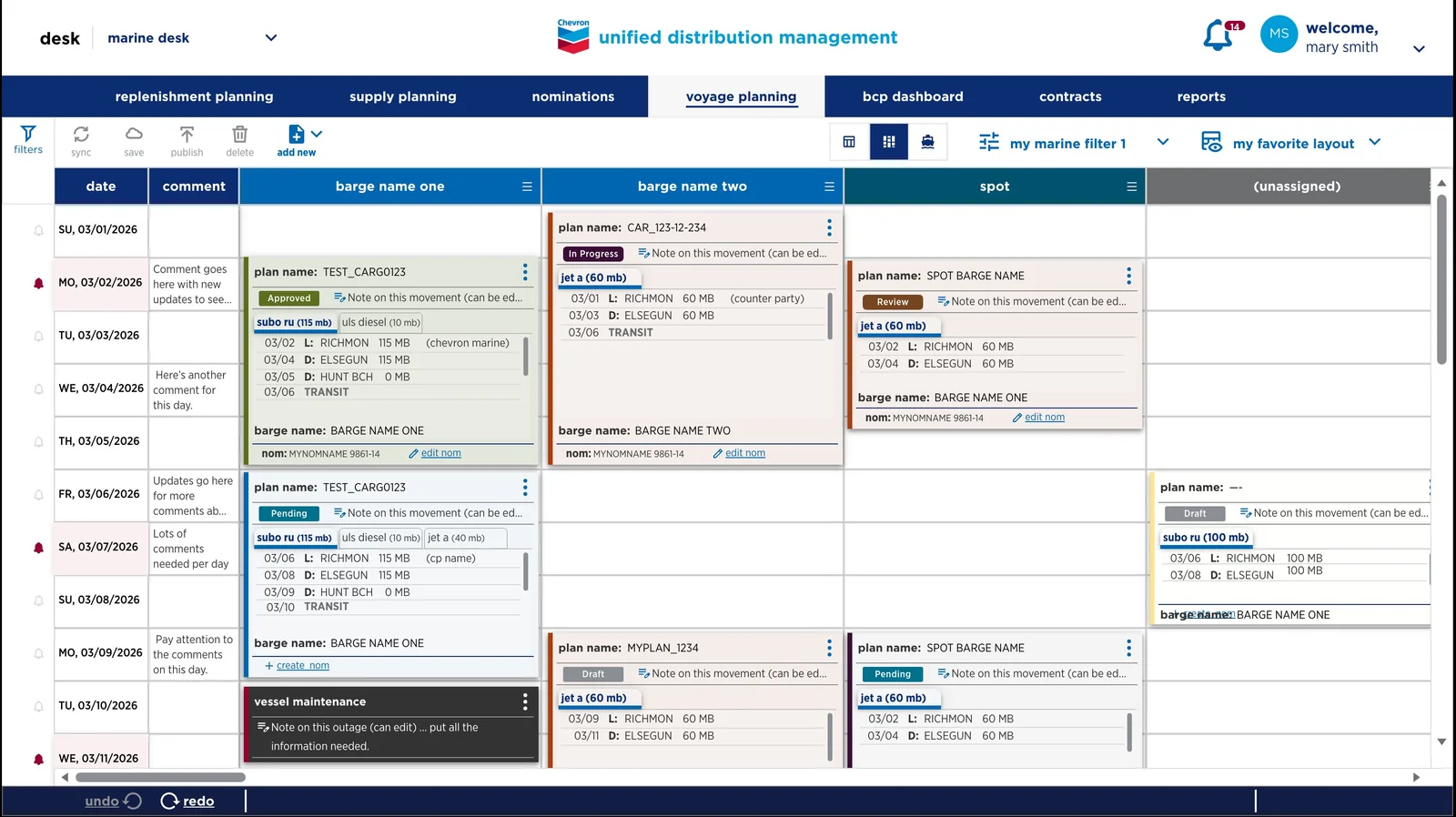Toggle alert bell for MO, 03/02/2026
The image size is (1456, 817).
38,283
